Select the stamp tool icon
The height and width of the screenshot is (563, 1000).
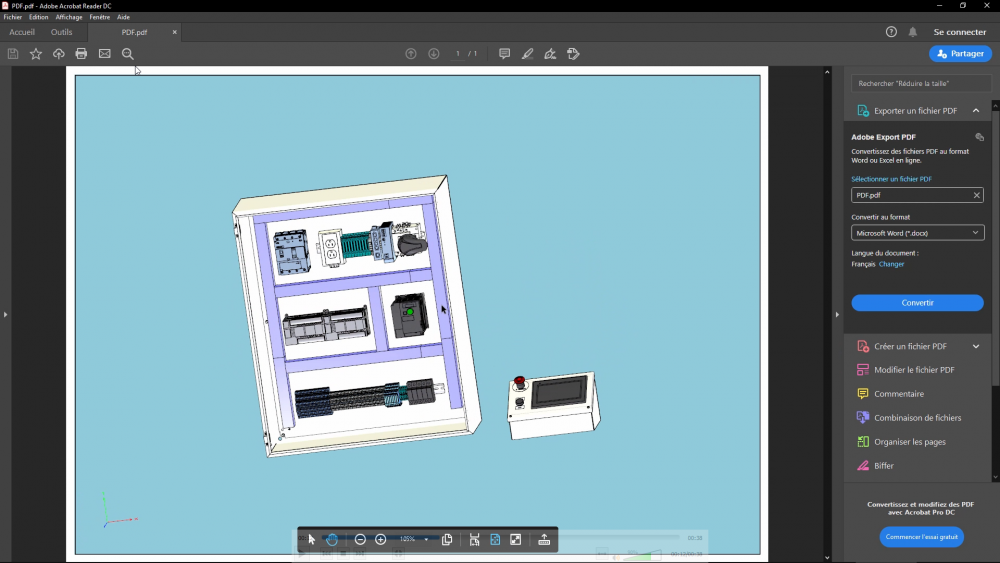click(573, 54)
